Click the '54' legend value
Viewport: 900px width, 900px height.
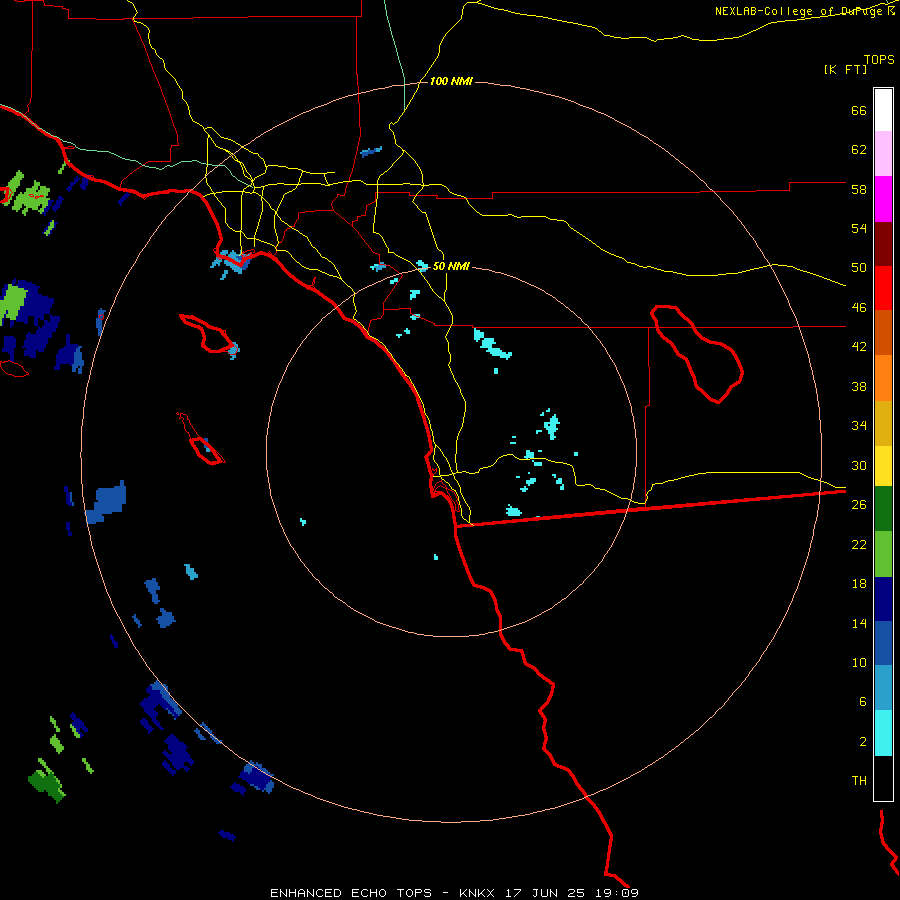[859, 228]
